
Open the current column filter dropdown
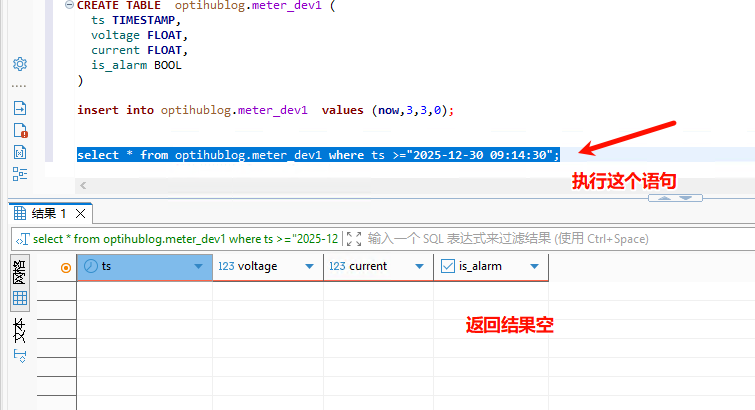(x=419, y=267)
